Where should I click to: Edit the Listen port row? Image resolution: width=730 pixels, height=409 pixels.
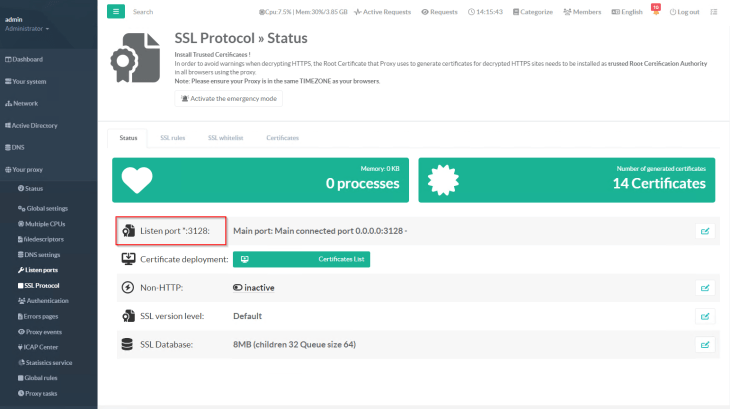[705, 231]
